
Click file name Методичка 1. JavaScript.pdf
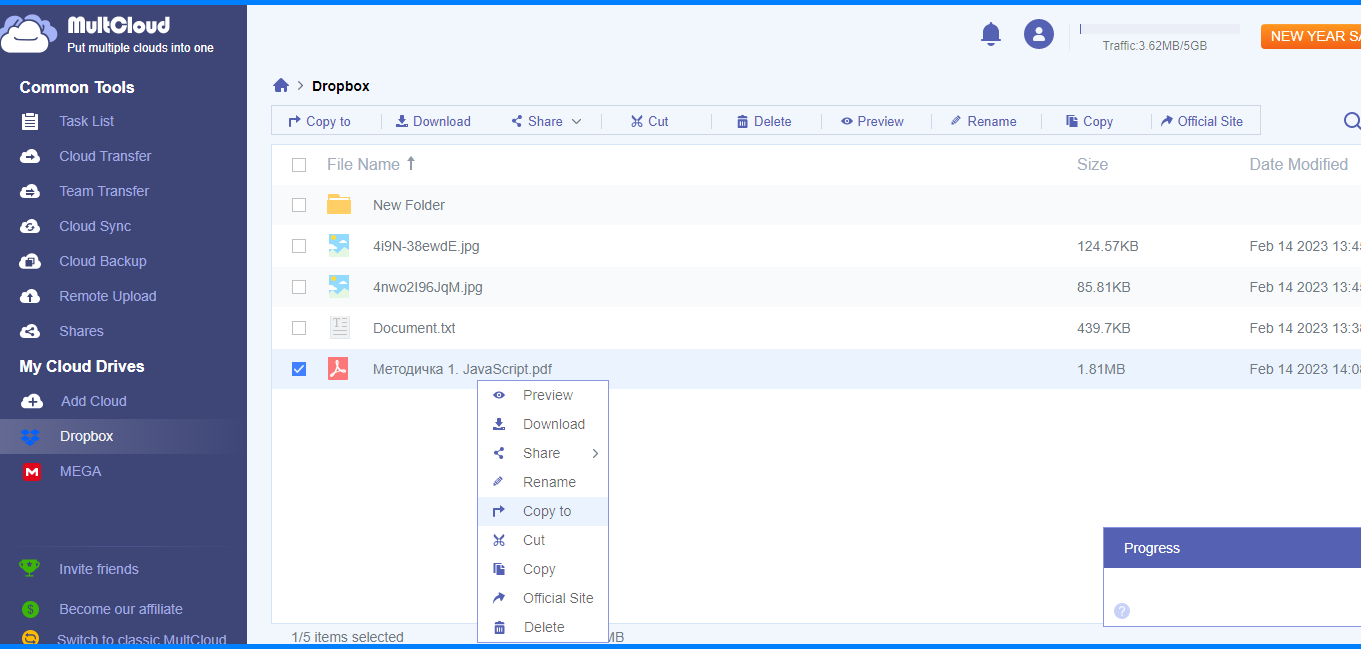(x=462, y=369)
